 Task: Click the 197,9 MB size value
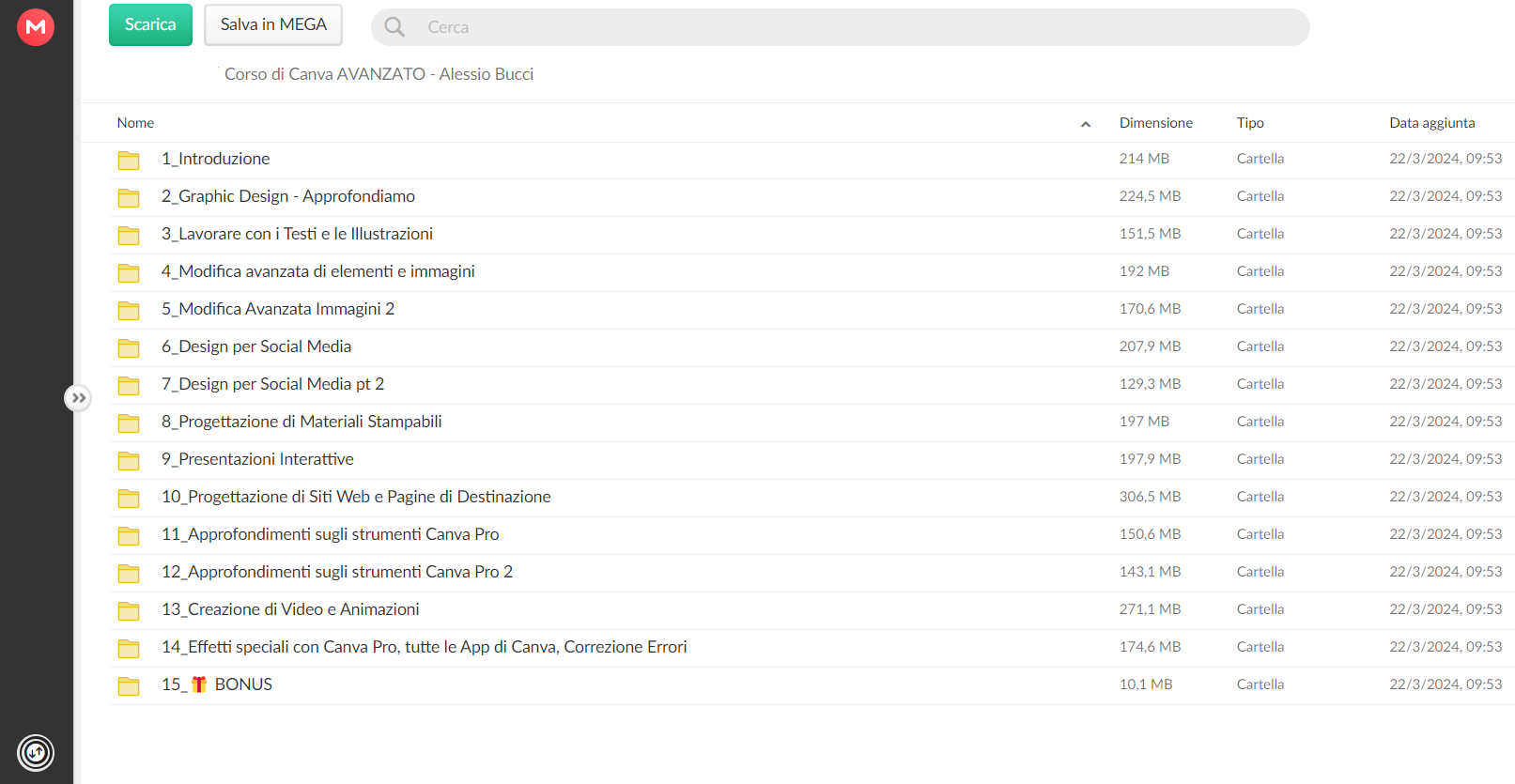1150,459
